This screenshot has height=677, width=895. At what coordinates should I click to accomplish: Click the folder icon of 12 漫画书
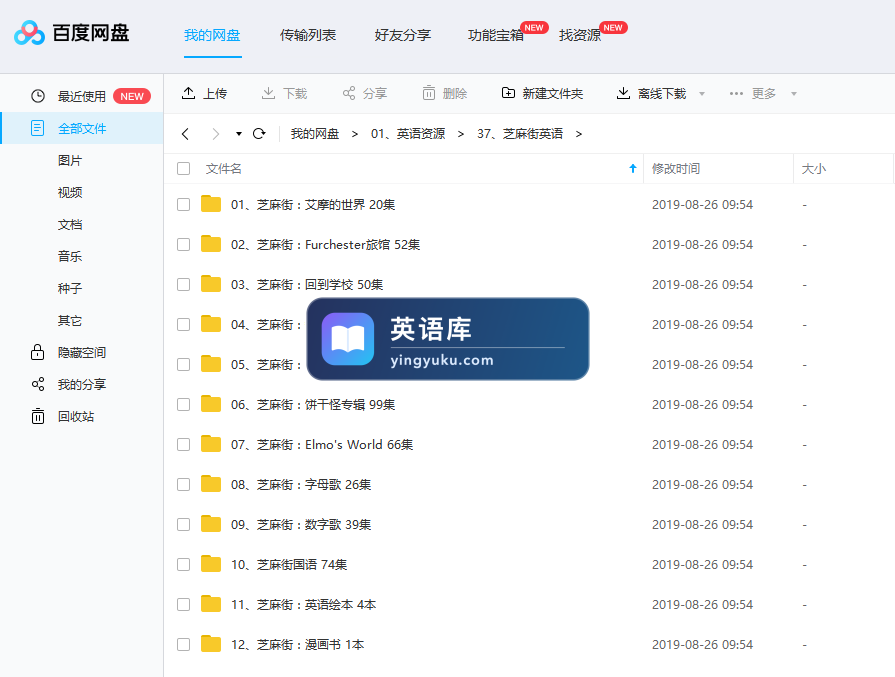click(x=211, y=644)
